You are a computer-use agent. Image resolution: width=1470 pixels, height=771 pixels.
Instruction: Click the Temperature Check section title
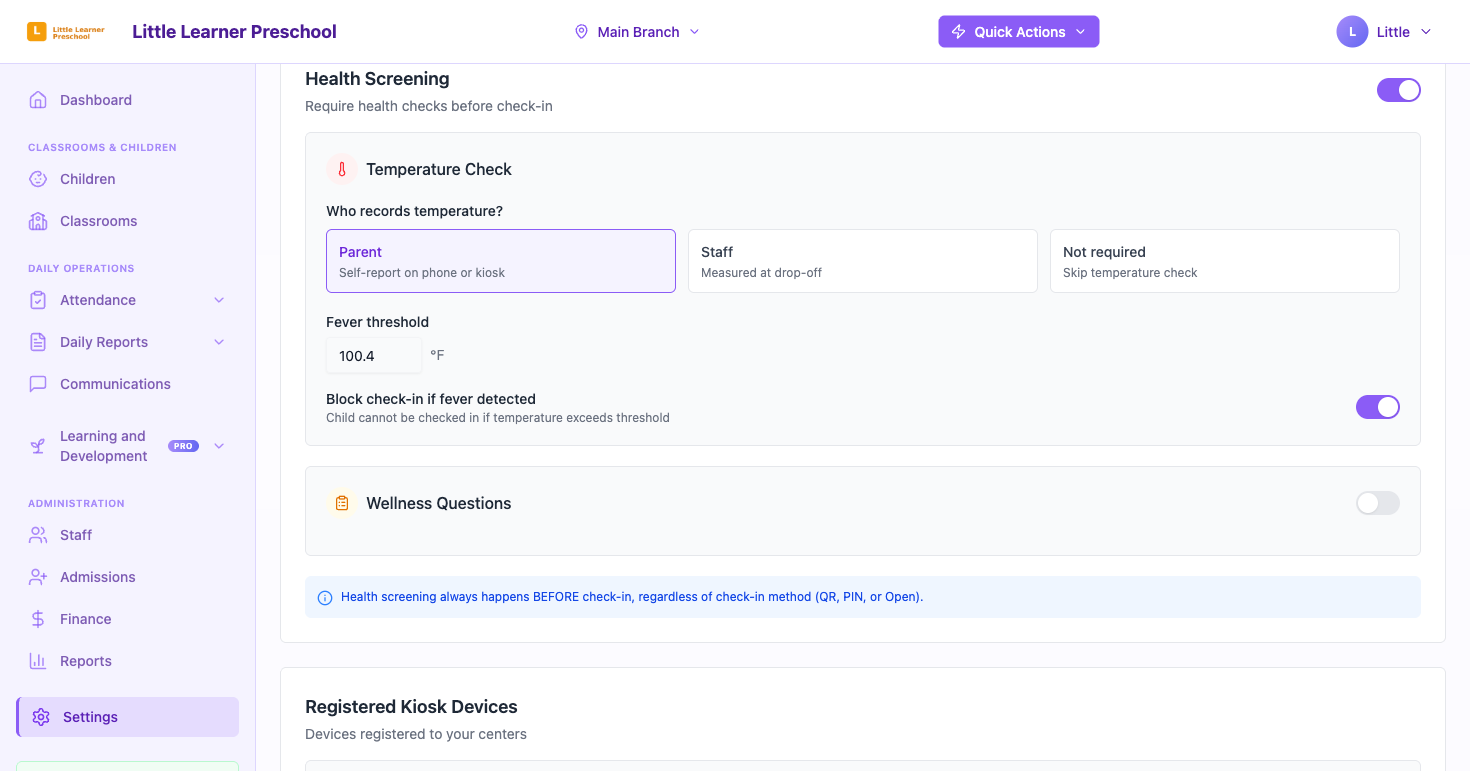click(x=439, y=169)
